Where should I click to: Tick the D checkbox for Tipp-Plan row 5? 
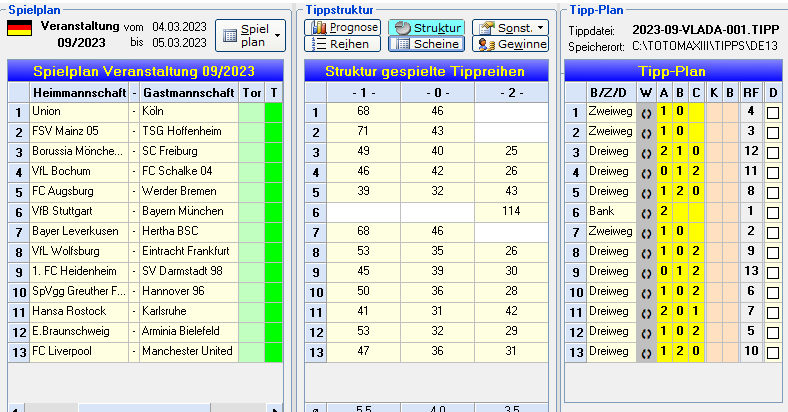tap(773, 193)
